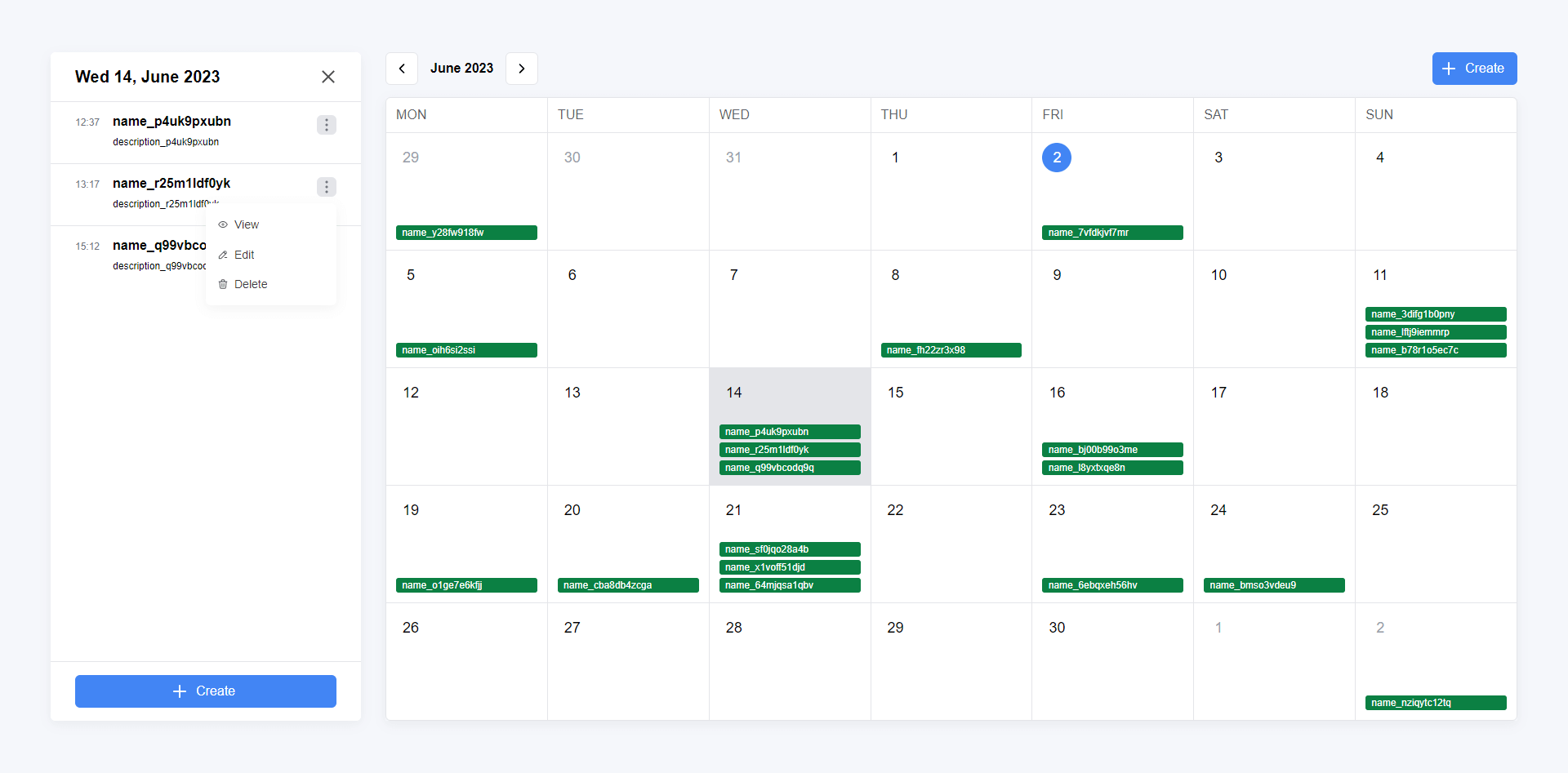1568x773 pixels.
Task: Select the name_q99vbcodq9q event on June 14
Action: click(789, 468)
